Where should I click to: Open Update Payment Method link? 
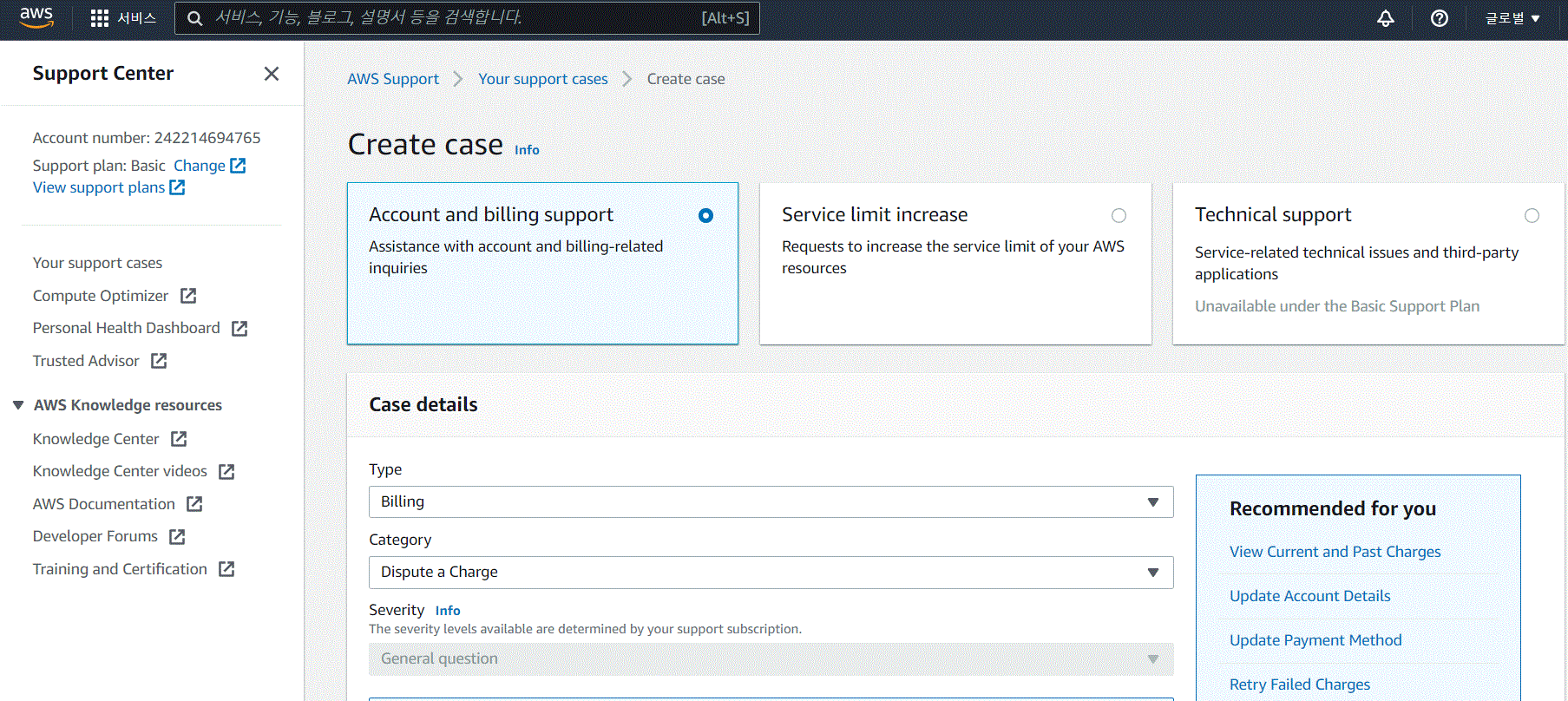[1315, 640]
